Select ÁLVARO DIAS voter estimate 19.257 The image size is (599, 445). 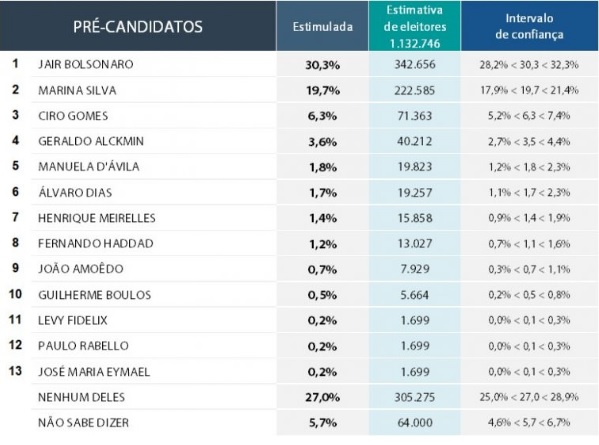tap(414, 193)
